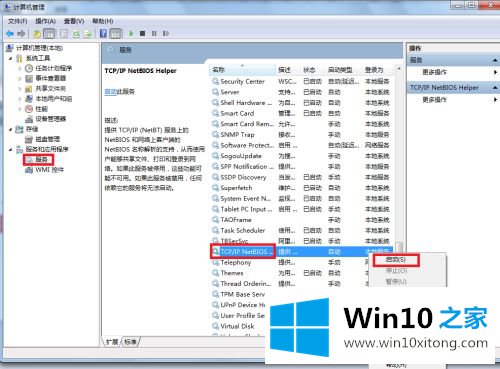The image size is (500, 369).
Task: Click the Properties toolbar icon
Action: click(x=64, y=34)
